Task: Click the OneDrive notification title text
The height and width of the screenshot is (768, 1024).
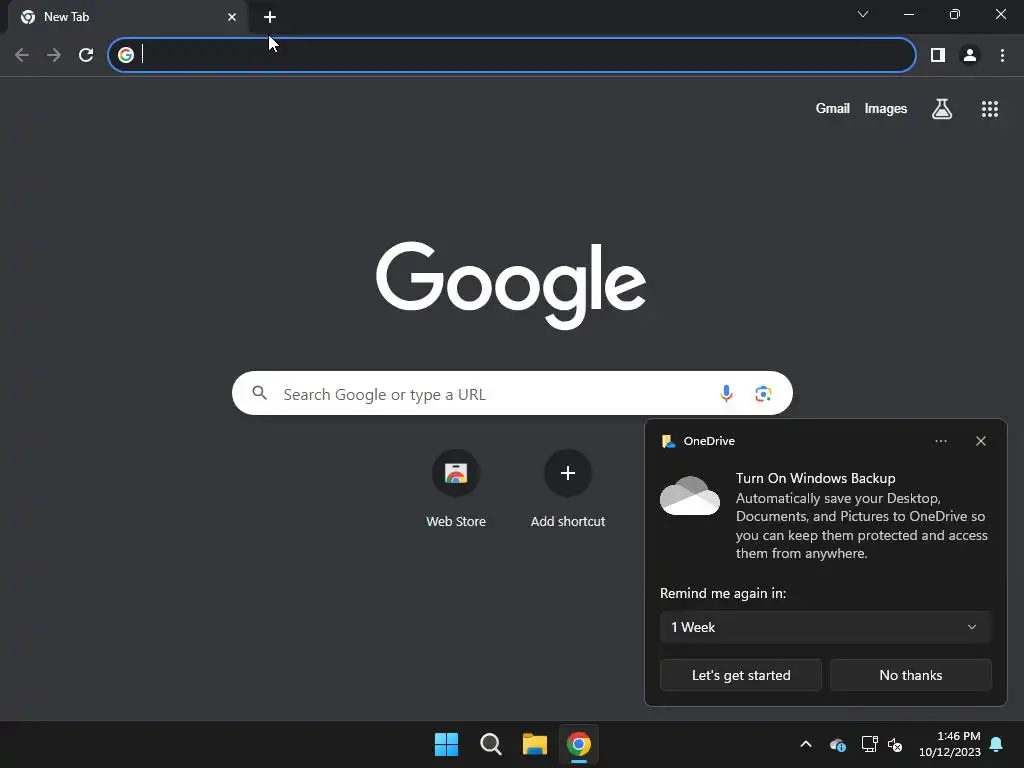Action: pyautogui.click(x=709, y=441)
